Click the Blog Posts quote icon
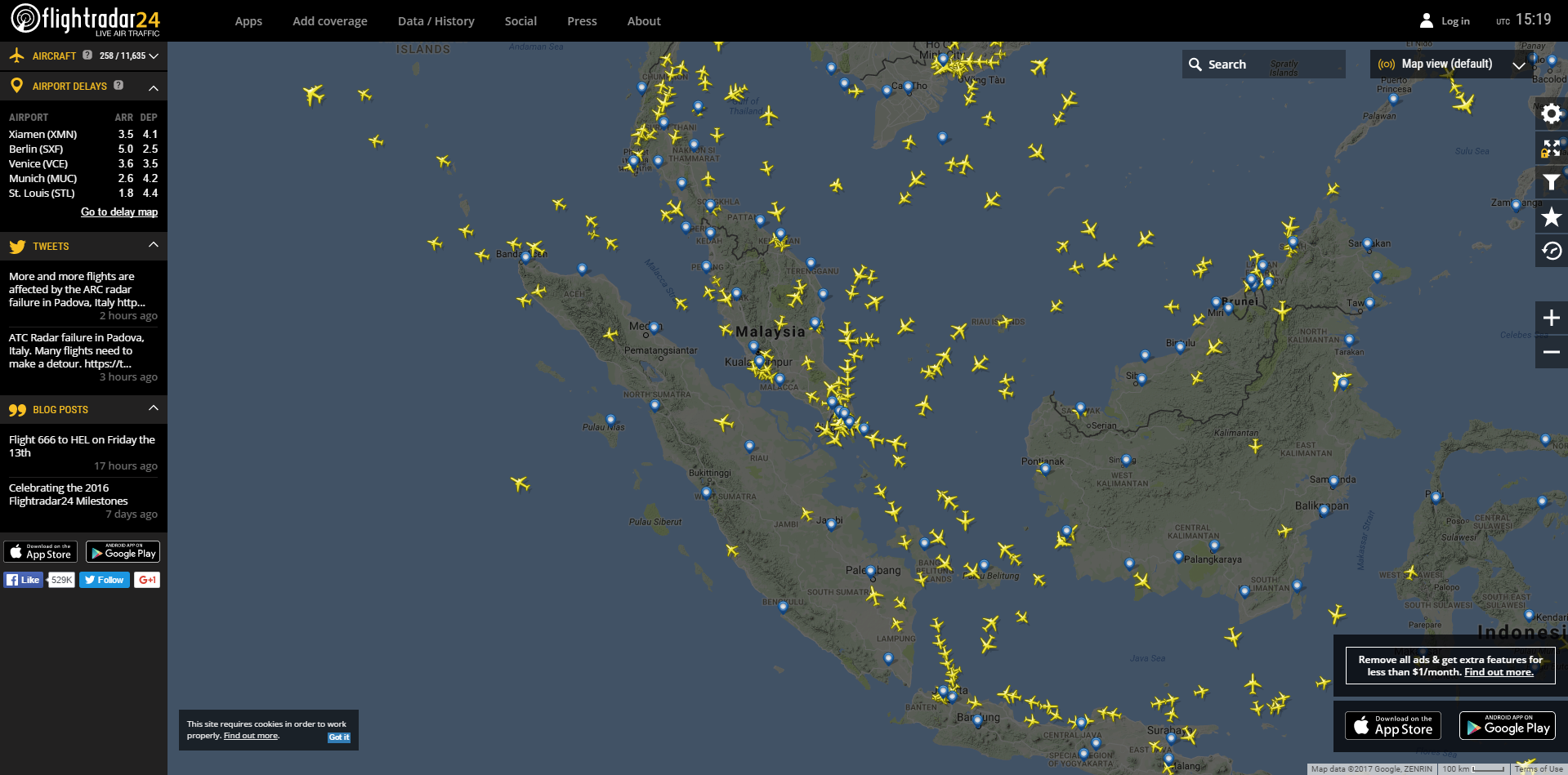Image resolution: width=1568 pixels, height=775 pixels. [17, 410]
